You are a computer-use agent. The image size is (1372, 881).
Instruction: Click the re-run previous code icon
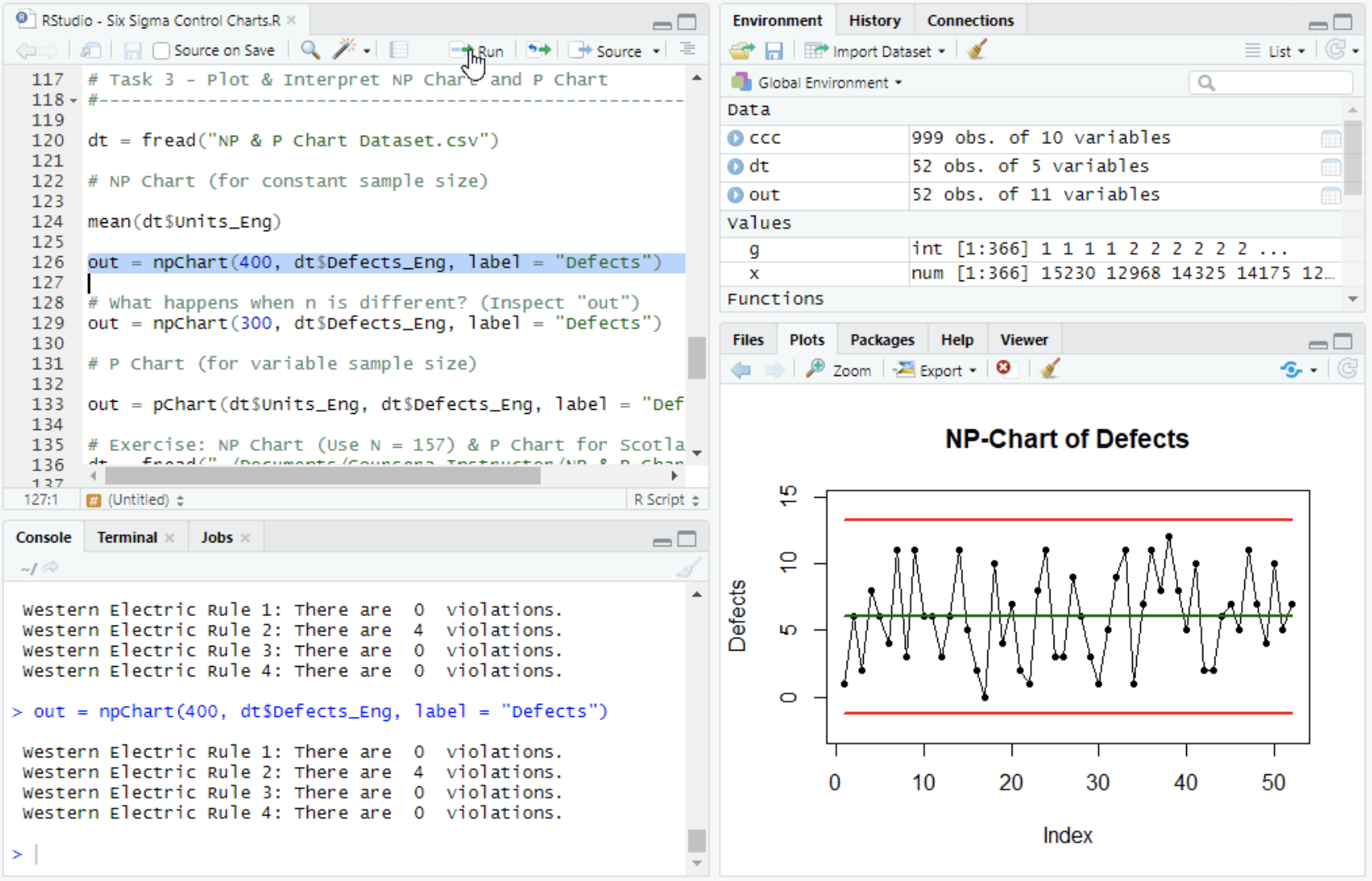538,50
